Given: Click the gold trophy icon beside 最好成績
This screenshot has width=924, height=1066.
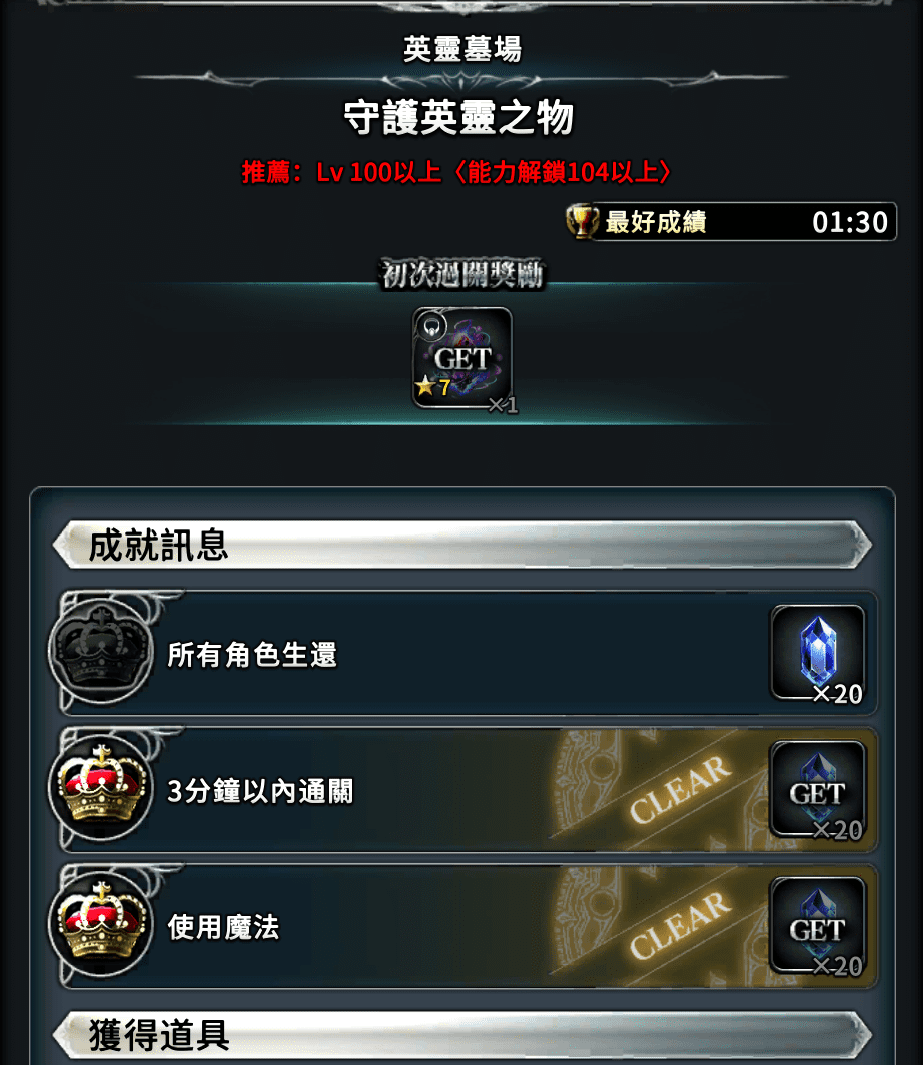Looking at the screenshot, I should (581, 222).
